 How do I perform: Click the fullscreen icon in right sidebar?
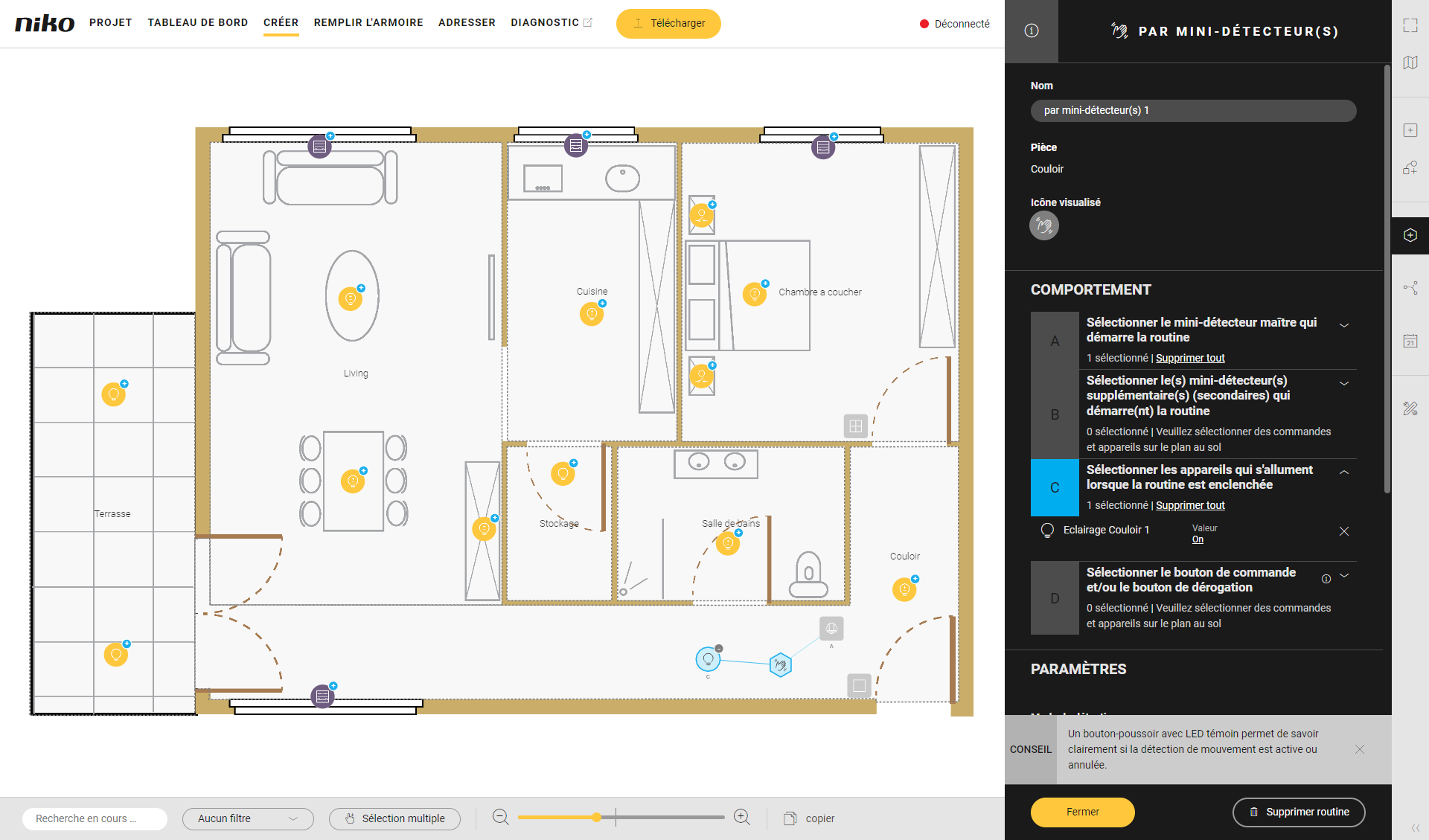coord(1410,25)
